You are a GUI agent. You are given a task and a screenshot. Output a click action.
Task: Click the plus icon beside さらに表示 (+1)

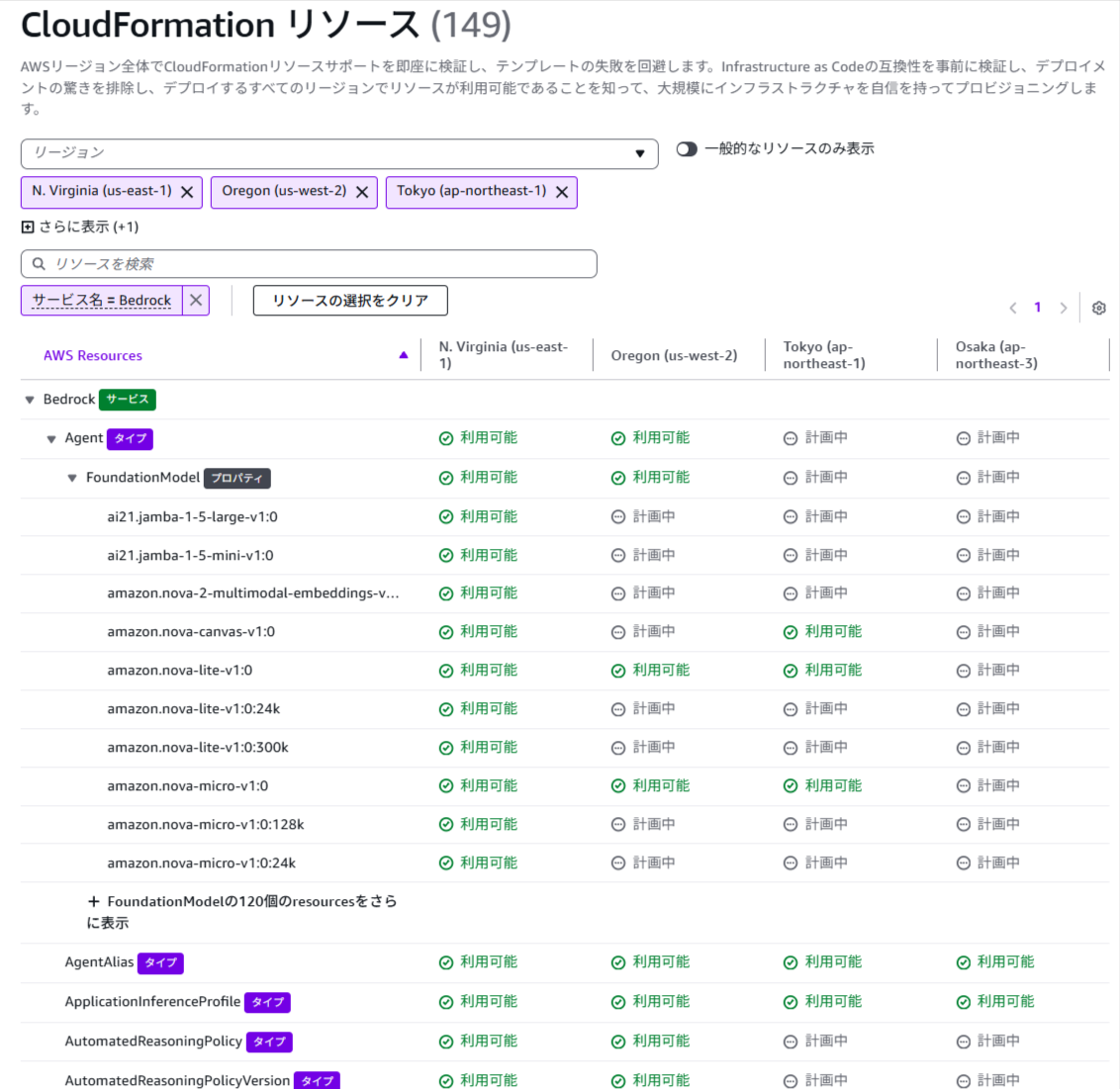(27, 227)
